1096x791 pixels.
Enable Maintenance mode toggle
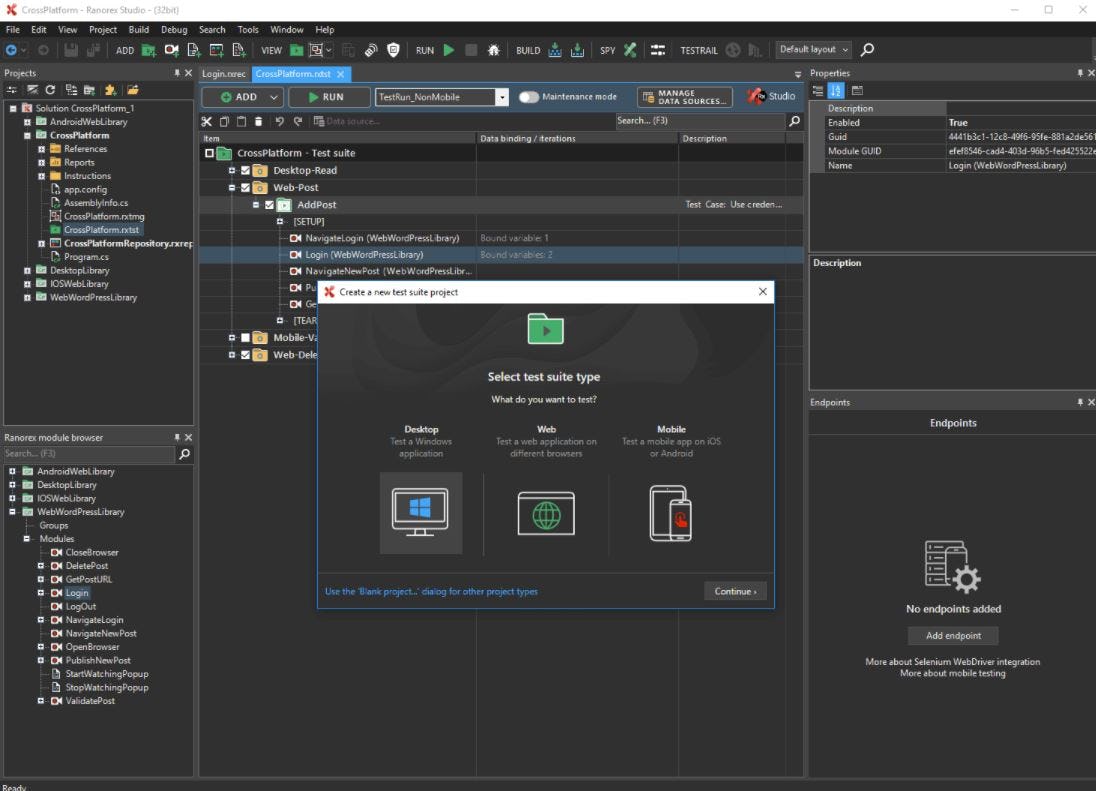tap(528, 95)
